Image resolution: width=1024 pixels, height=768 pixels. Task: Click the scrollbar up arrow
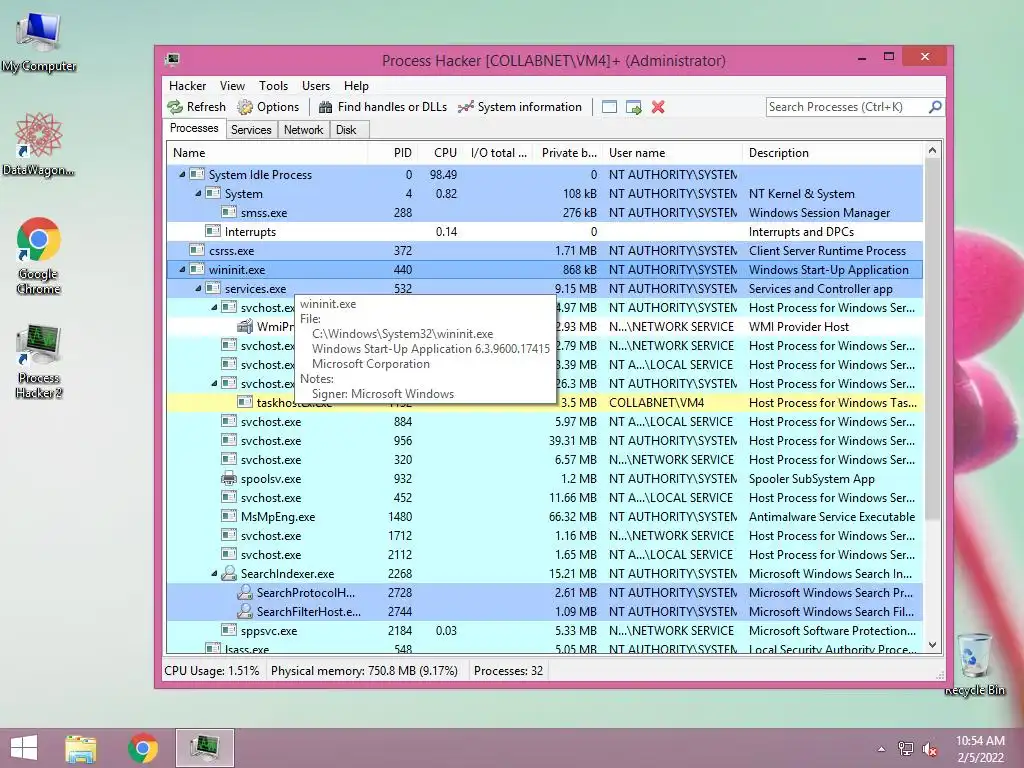pyautogui.click(x=933, y=151)
